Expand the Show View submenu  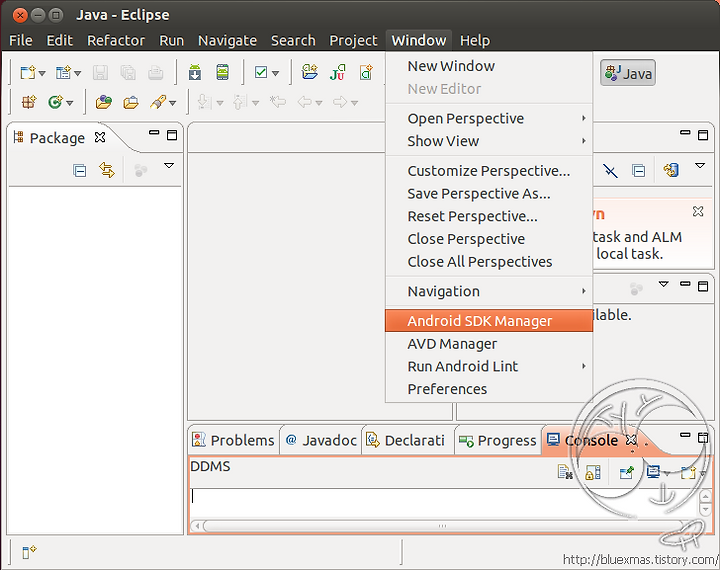pos(489,141)
